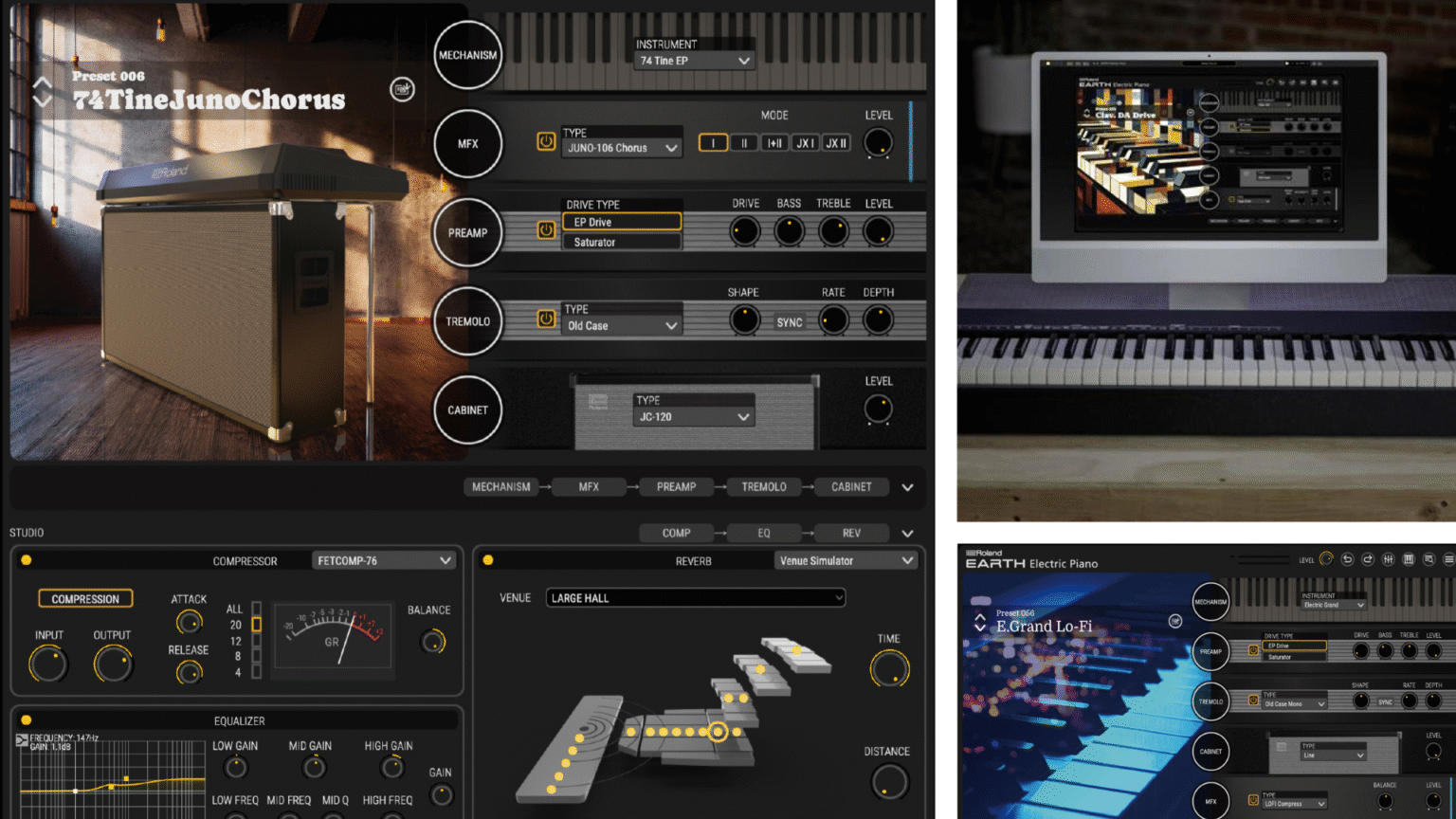Click the redo icon in EARTH Electric Piano
1456x819 pixels.
(1367, 559)
